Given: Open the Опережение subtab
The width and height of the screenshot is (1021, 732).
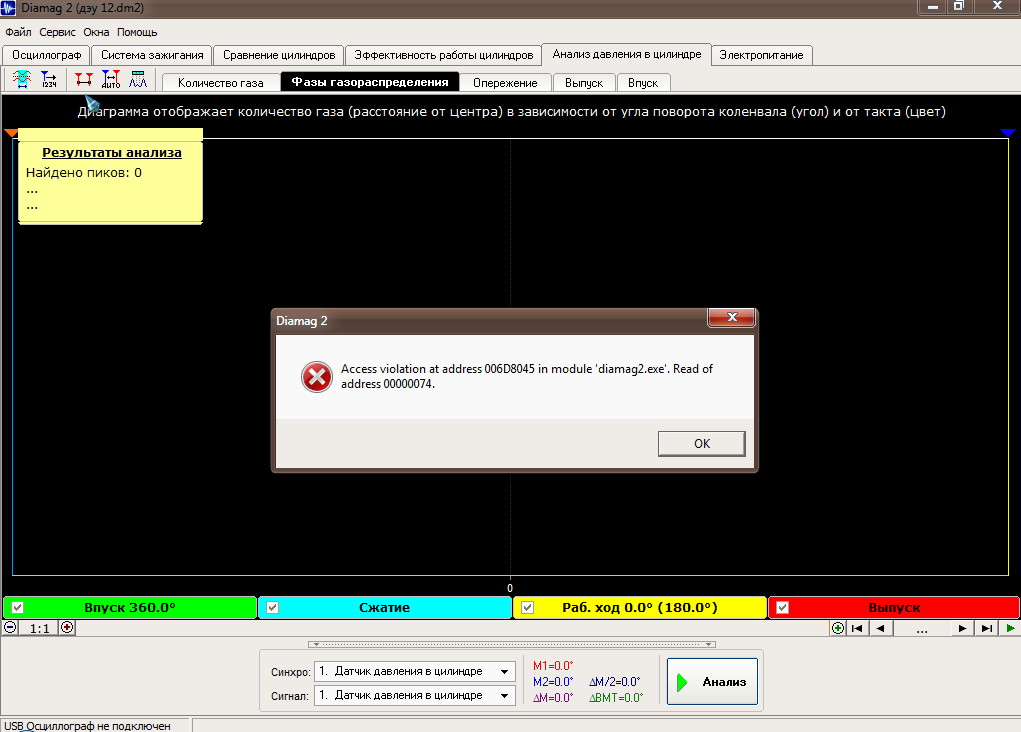Looking at the screenshot, I should point(505,83).
